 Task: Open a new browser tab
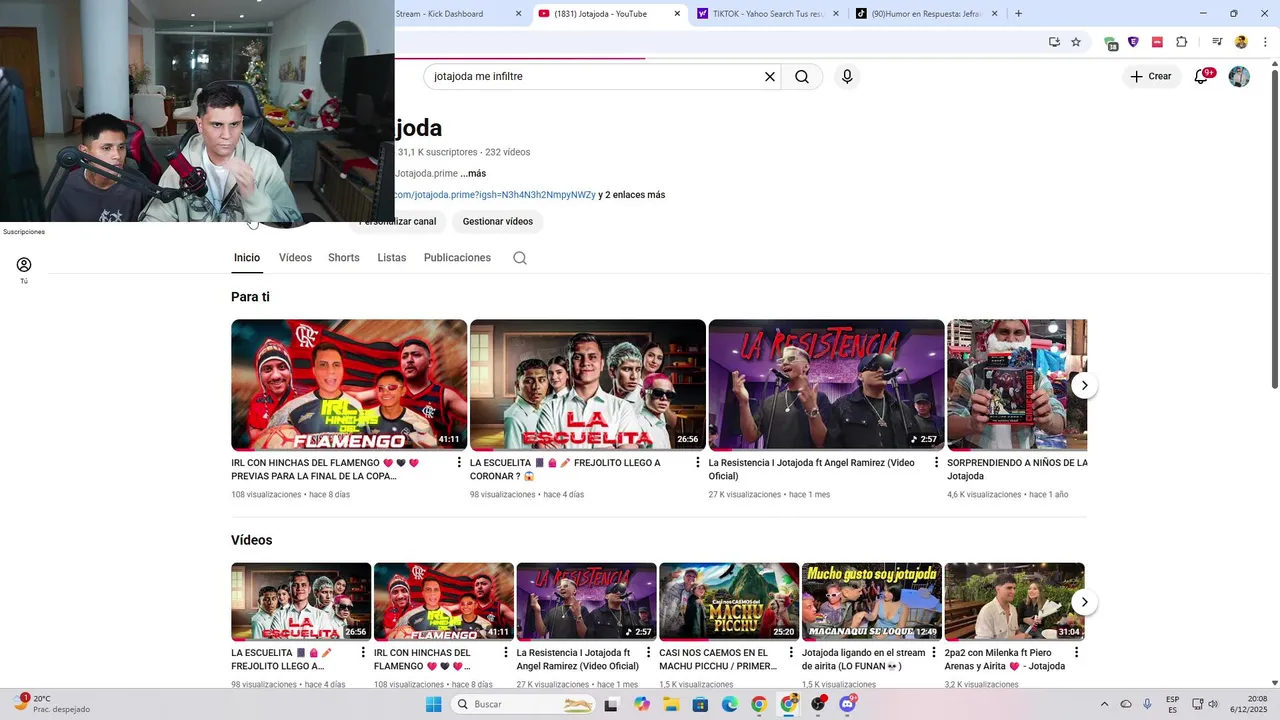[1018, 14]
